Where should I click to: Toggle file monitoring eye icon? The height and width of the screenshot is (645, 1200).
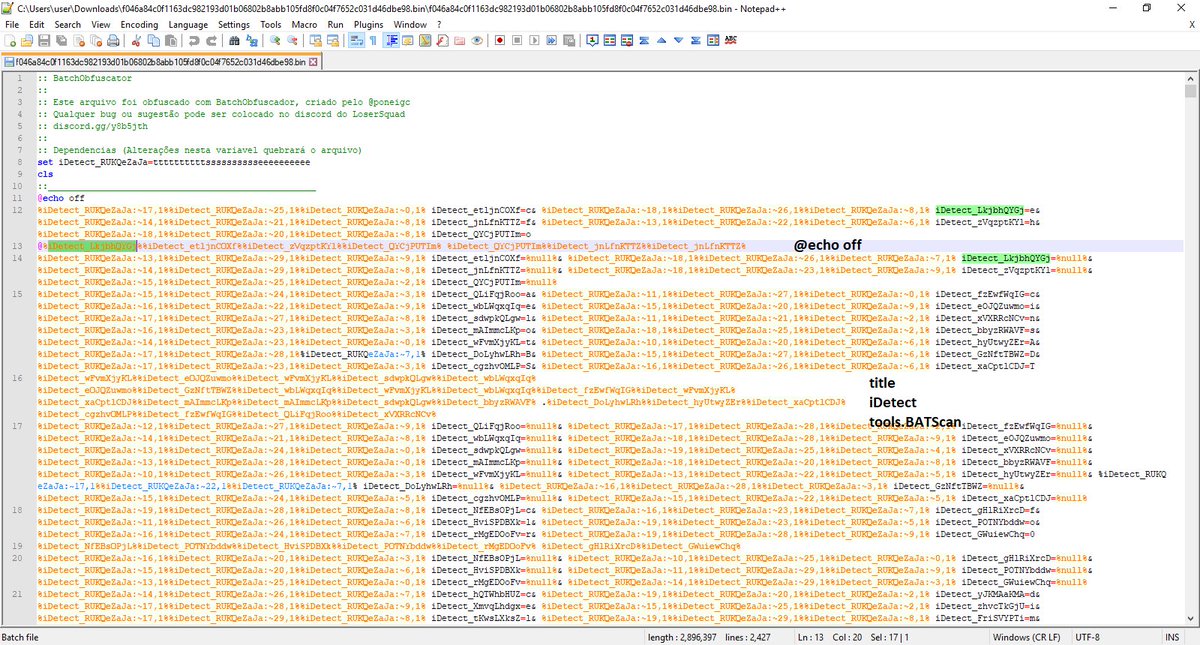(477, 41)
